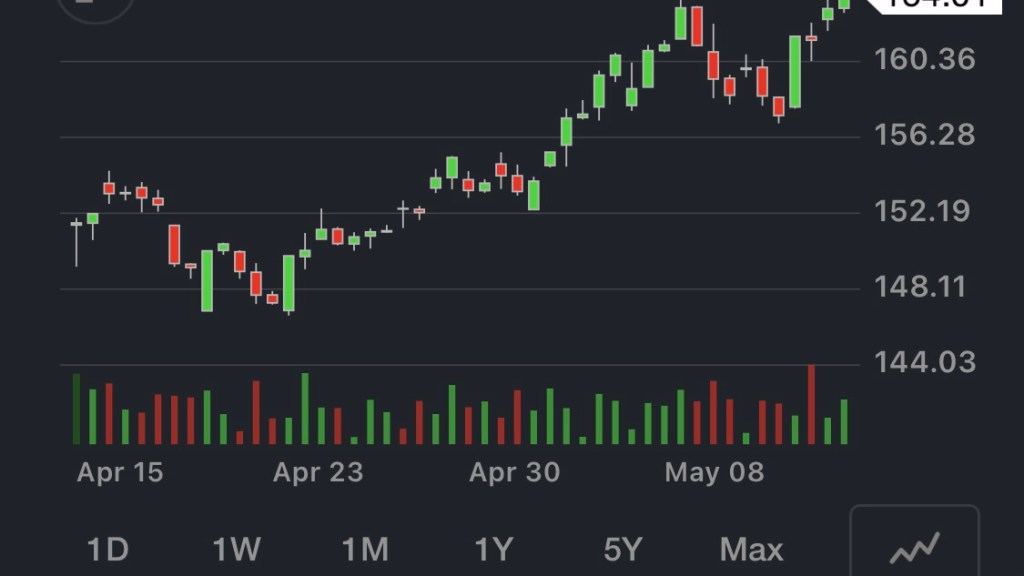
Task: Show the 1Y price history
Action: click(x=493, y=549)
